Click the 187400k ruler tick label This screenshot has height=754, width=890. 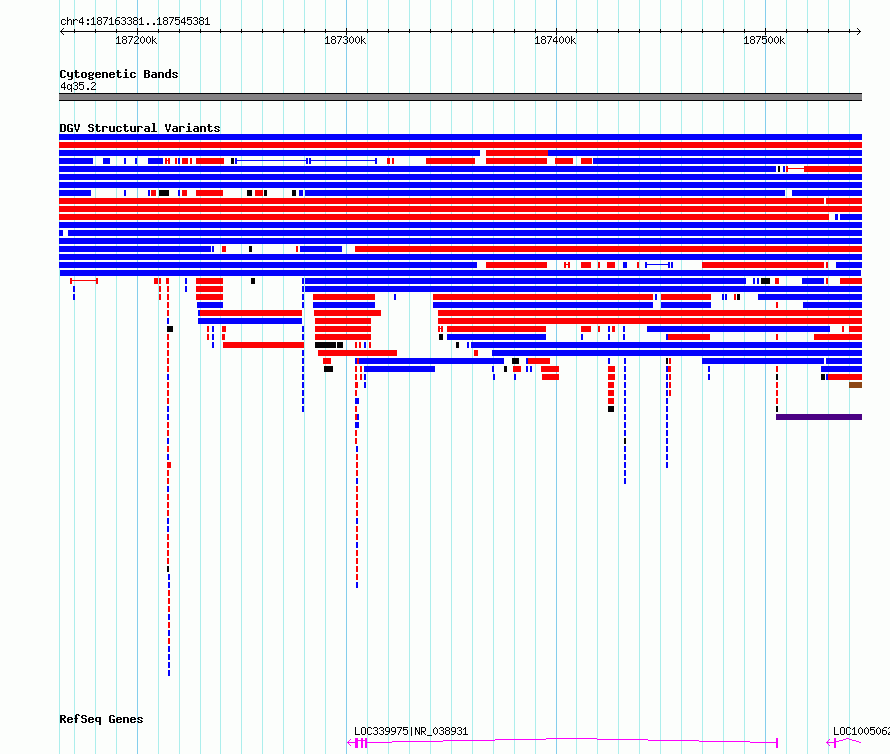(x=555, y=40)
